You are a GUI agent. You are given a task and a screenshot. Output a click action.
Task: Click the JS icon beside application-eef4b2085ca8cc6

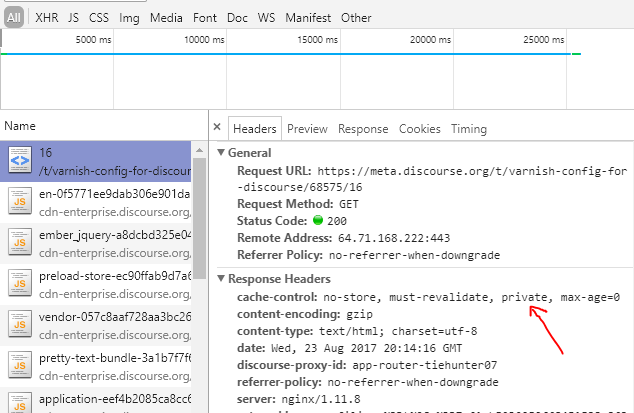[19, 399]
